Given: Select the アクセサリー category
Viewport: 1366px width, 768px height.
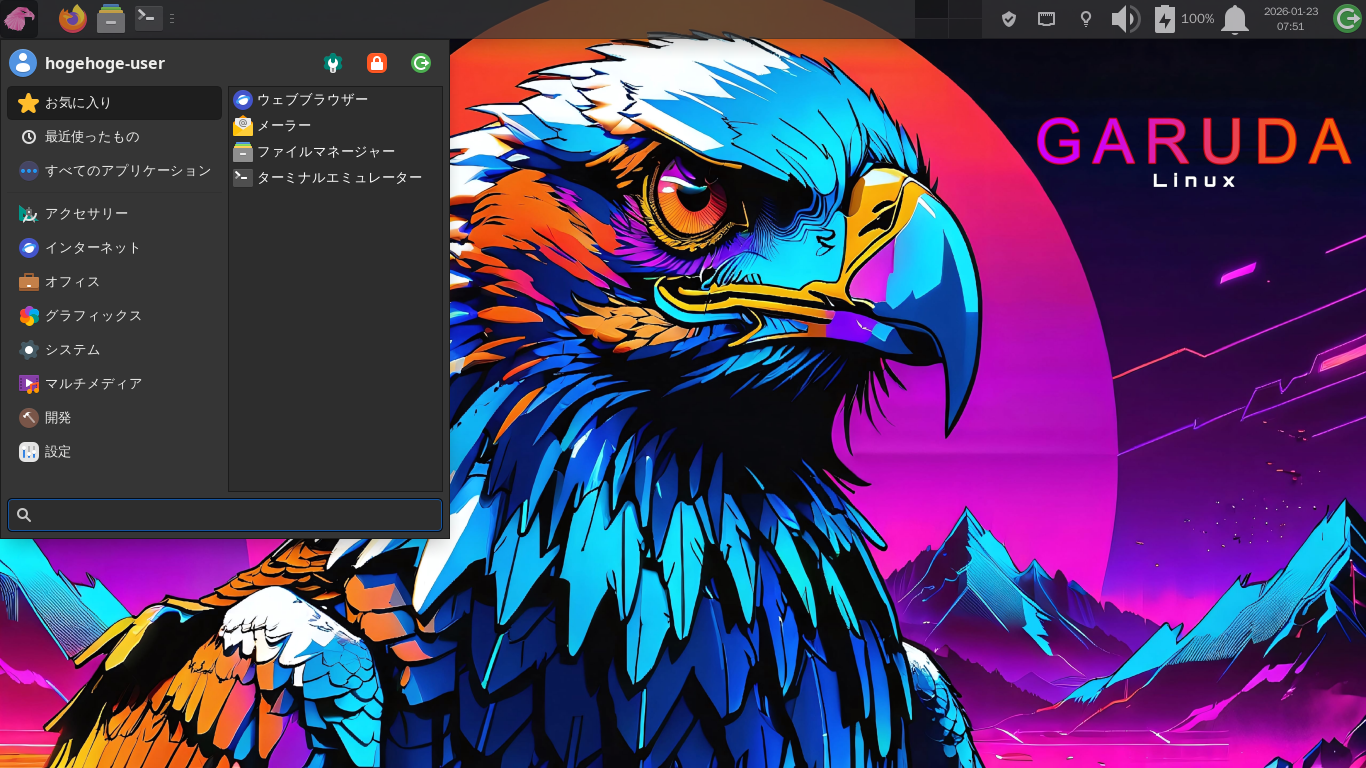Looking at the screenshot, I should pyautogui.click(x=114, y=214).
